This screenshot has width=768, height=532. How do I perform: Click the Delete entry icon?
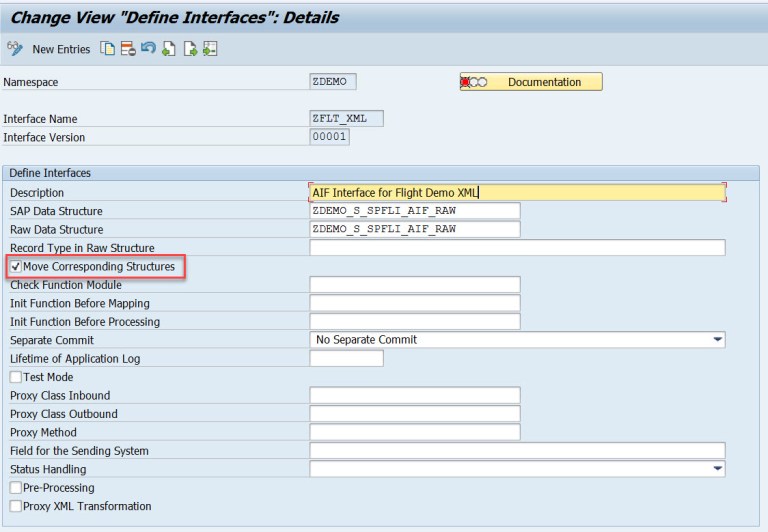coord(127,49)
